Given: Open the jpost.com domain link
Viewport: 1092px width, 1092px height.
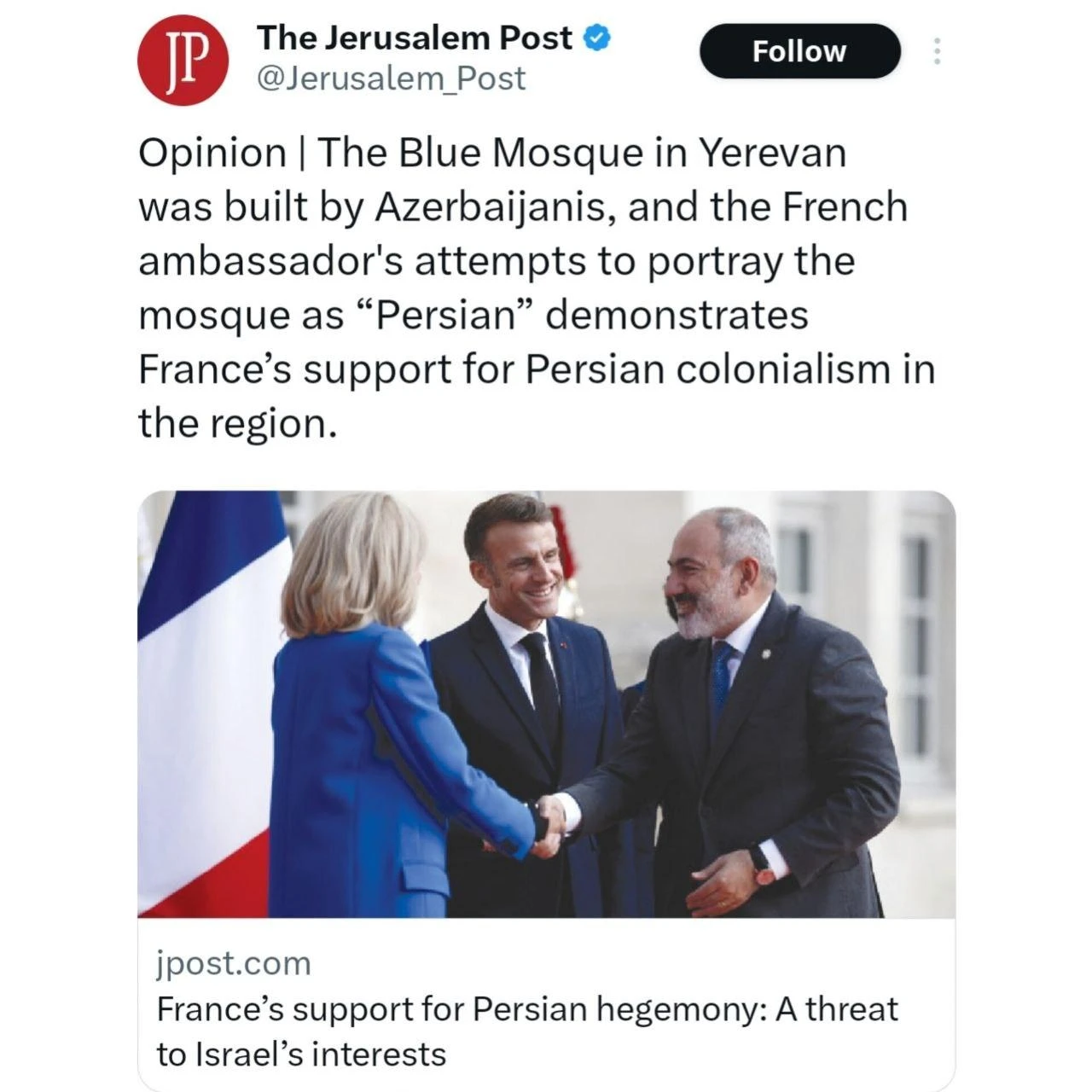Looking at the screenshot, I should (x=234, y=963).
